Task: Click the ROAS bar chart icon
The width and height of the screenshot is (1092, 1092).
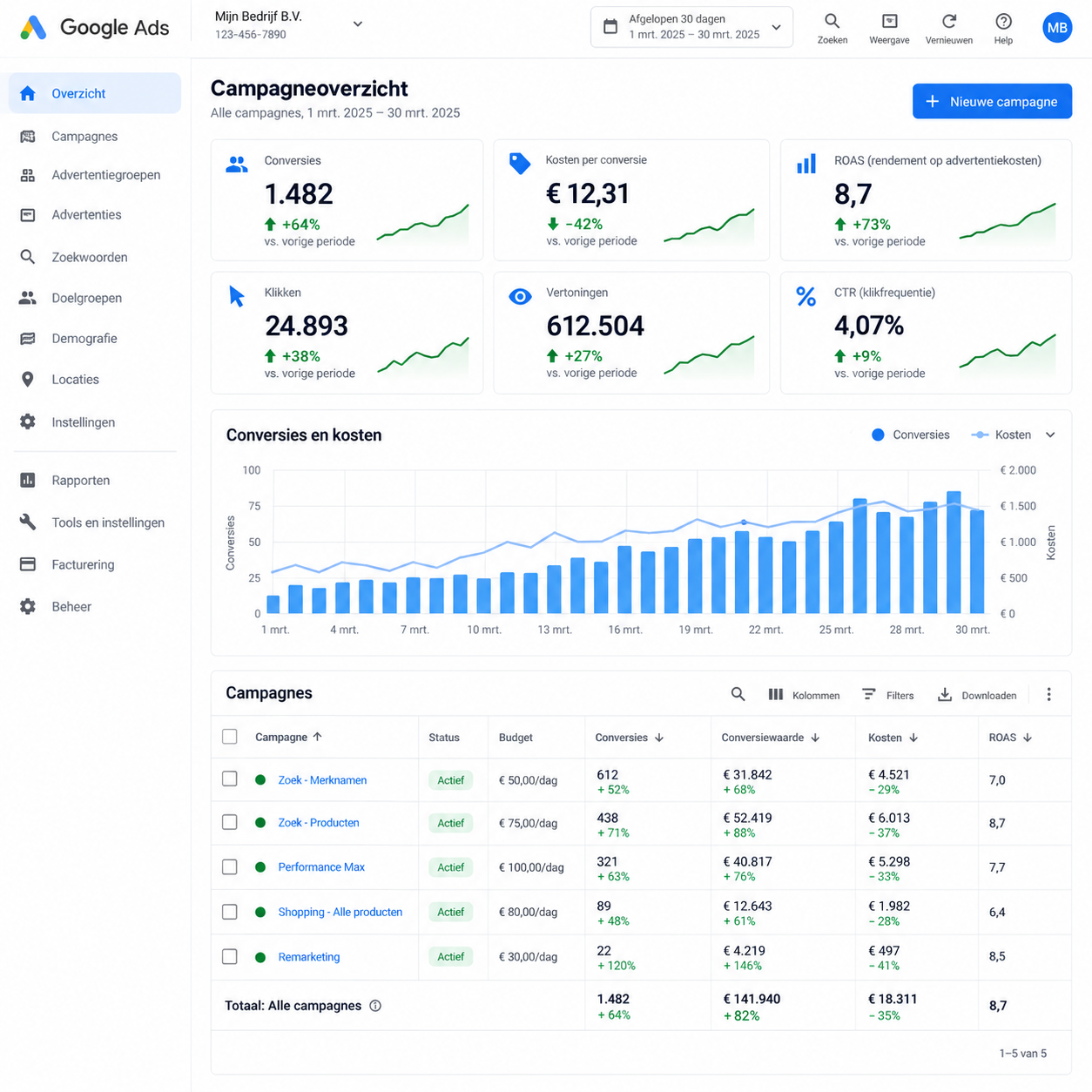Action: pyautogui.click(x=806, y=164)
